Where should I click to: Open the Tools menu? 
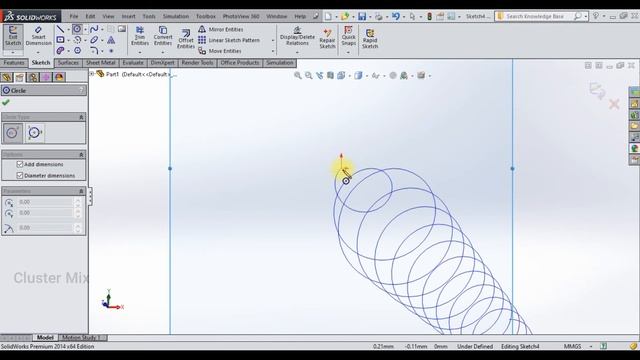[x=149, y=16]
